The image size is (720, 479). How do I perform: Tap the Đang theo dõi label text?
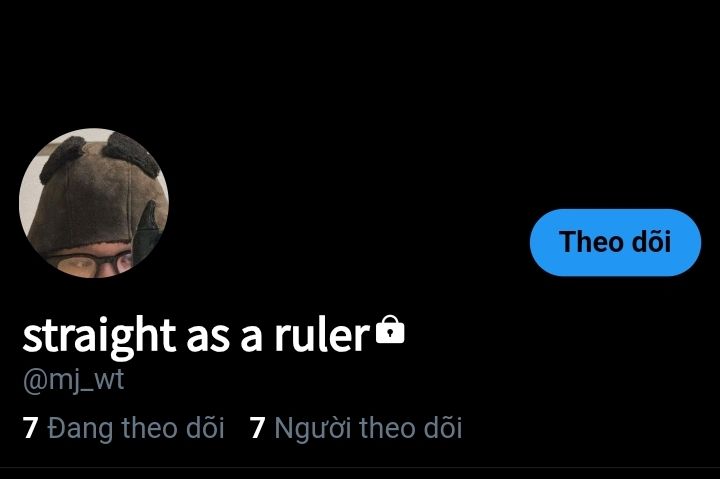click(x=136, y=428)
